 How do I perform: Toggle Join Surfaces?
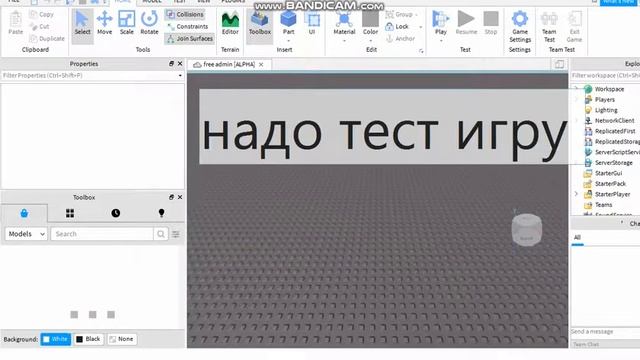(190, 39)
